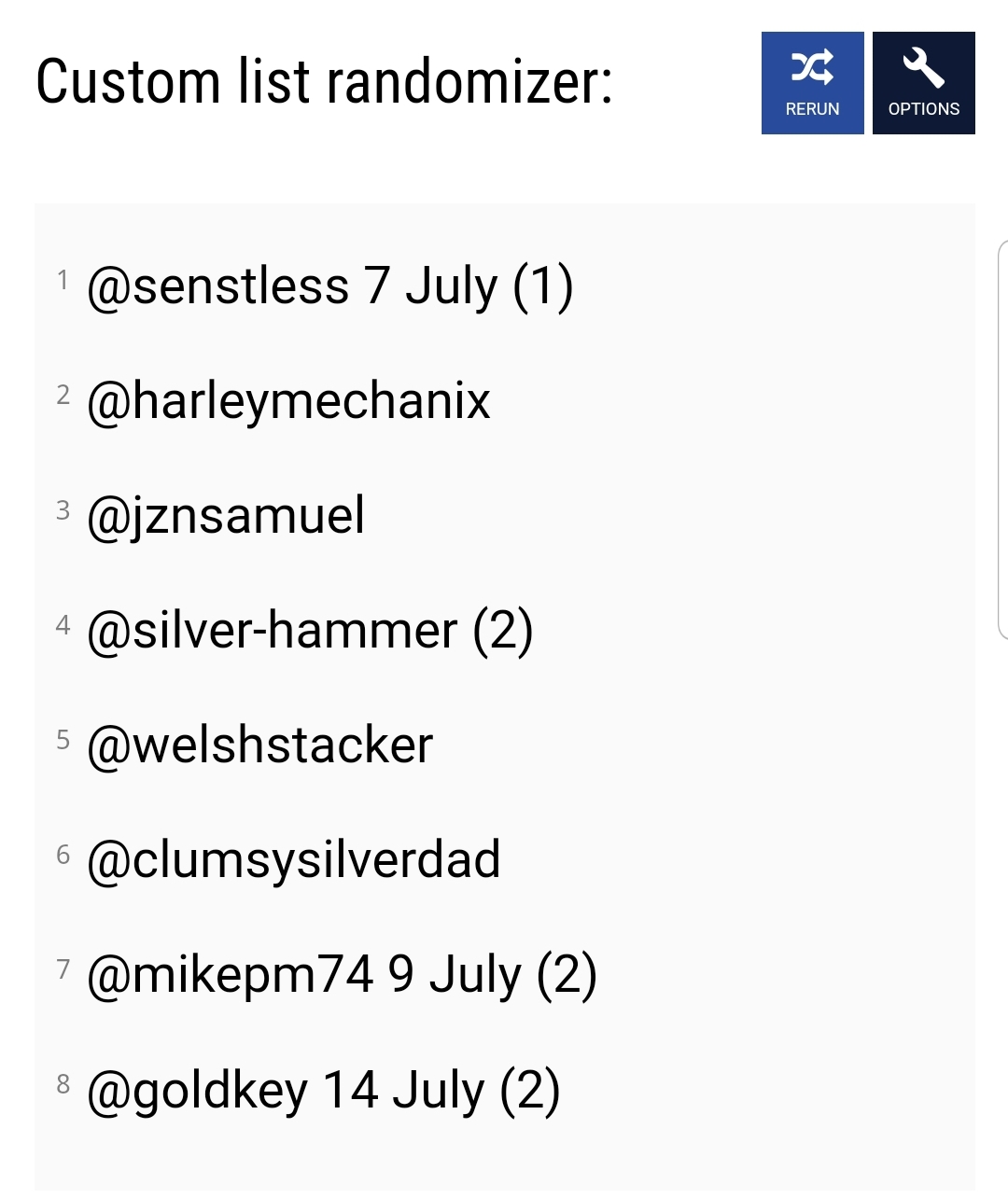Select the @mikepm74 9 July (2) entry
This screenshot has width=1008, height=1198.
click(x=342, y=975)
